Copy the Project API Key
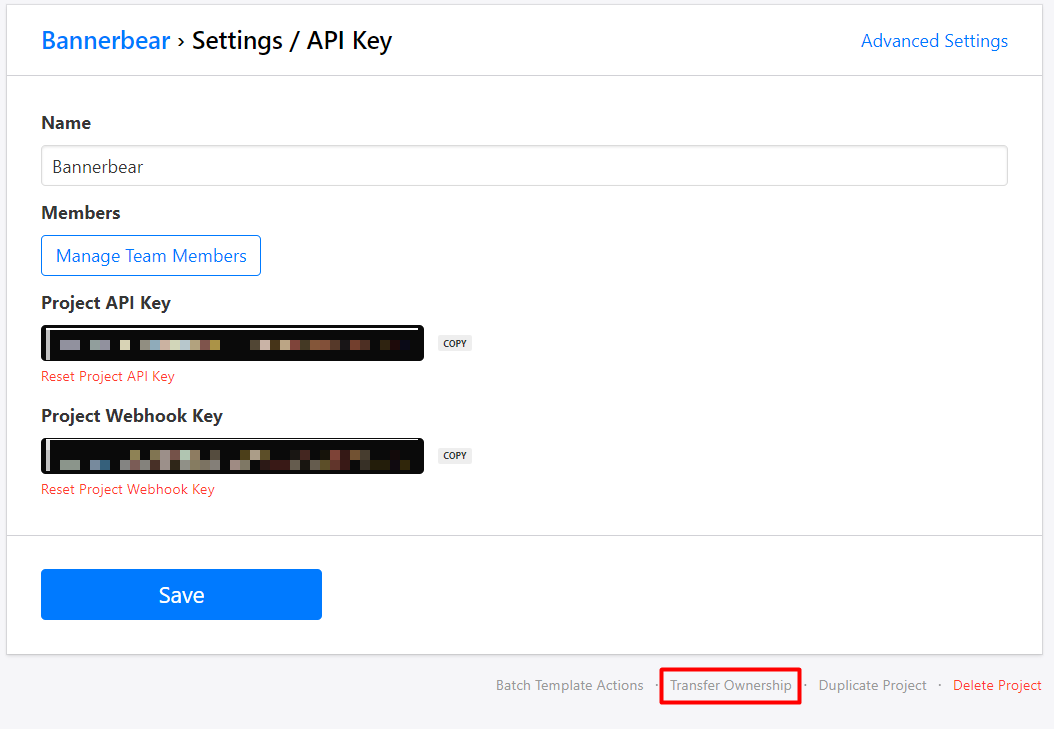 455,343
